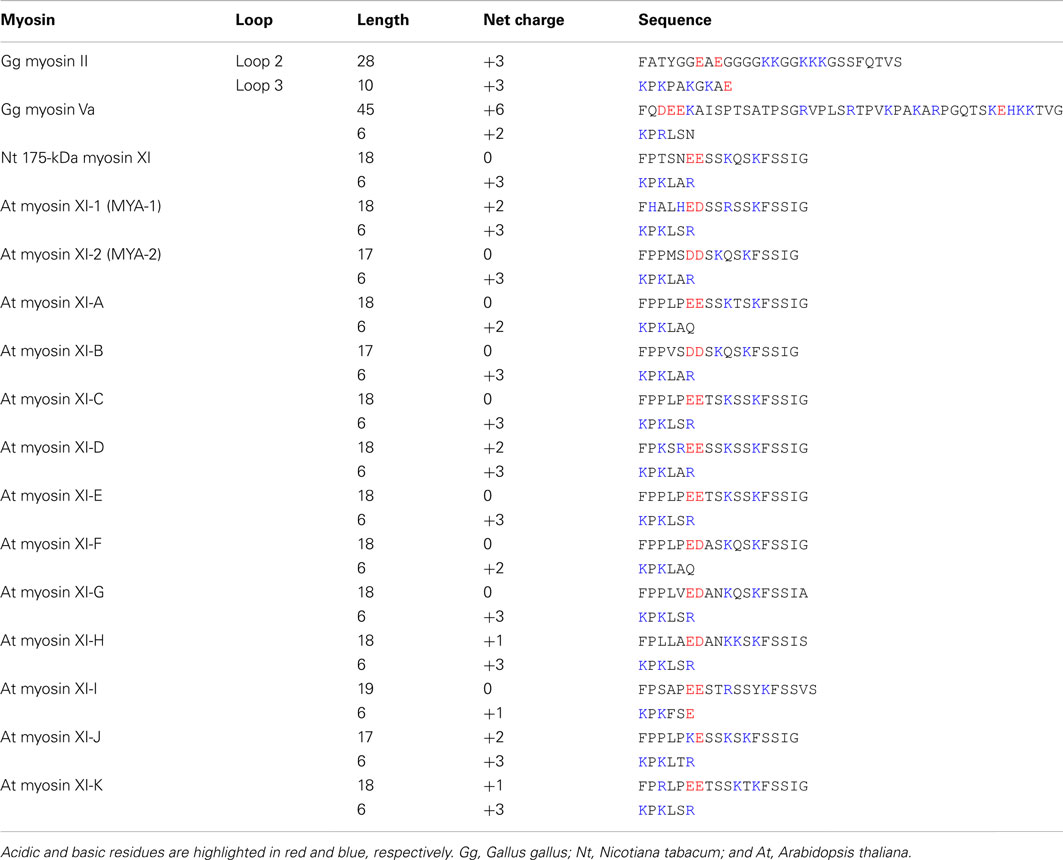1063x860 pixels.
Task: Select the Gg myosin II row label
Action: [44, 62]
